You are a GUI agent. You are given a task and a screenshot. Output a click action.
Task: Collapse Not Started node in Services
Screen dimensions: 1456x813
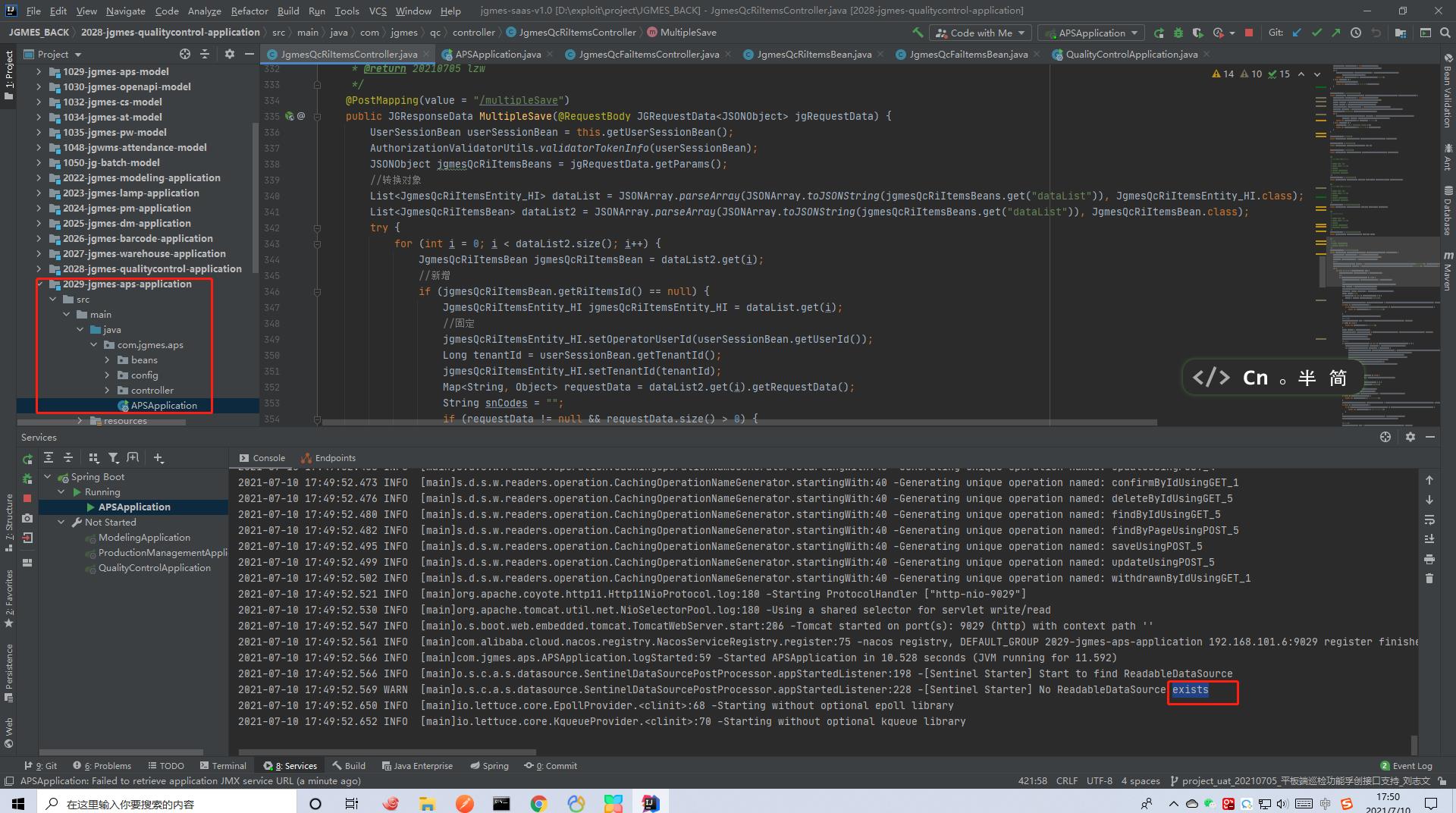pos(61,522)
